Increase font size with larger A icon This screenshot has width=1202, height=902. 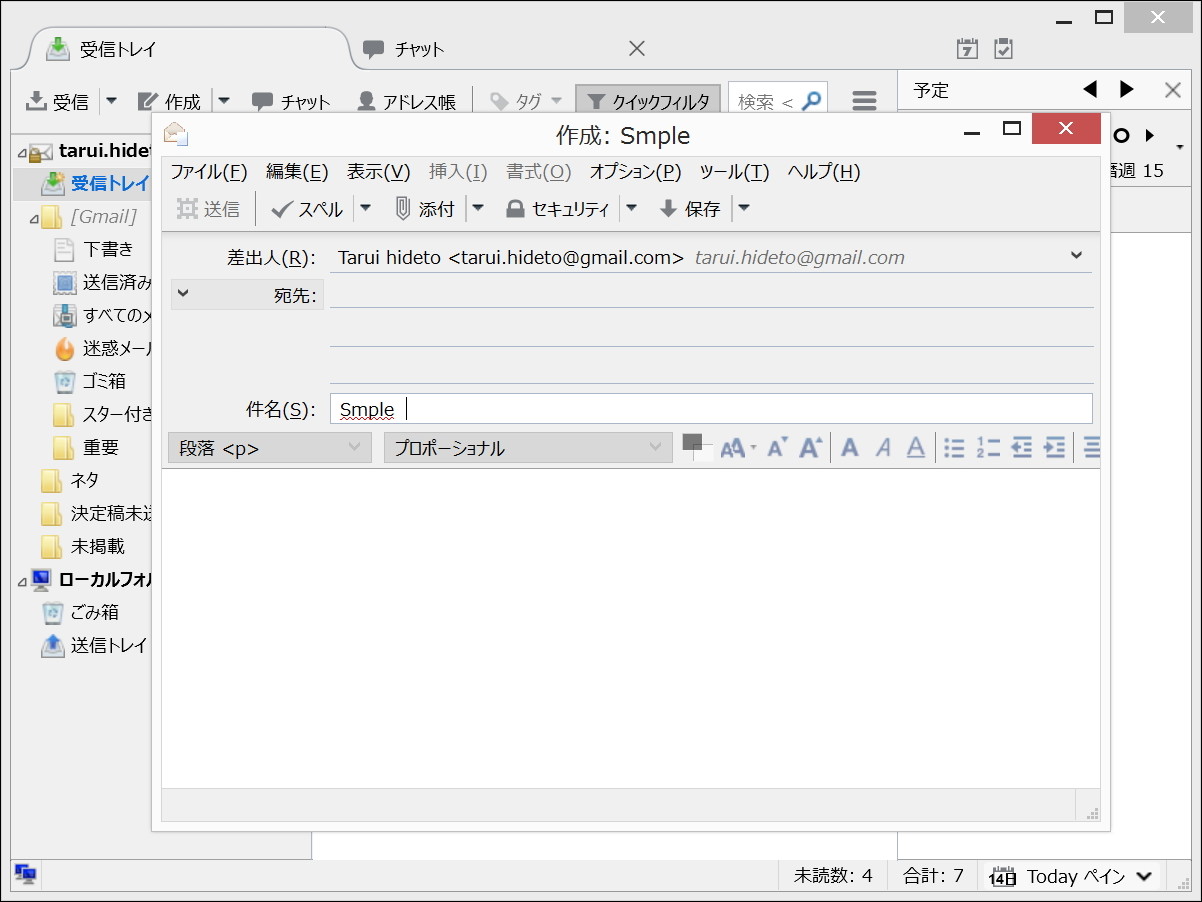click(x=809, y=448)
